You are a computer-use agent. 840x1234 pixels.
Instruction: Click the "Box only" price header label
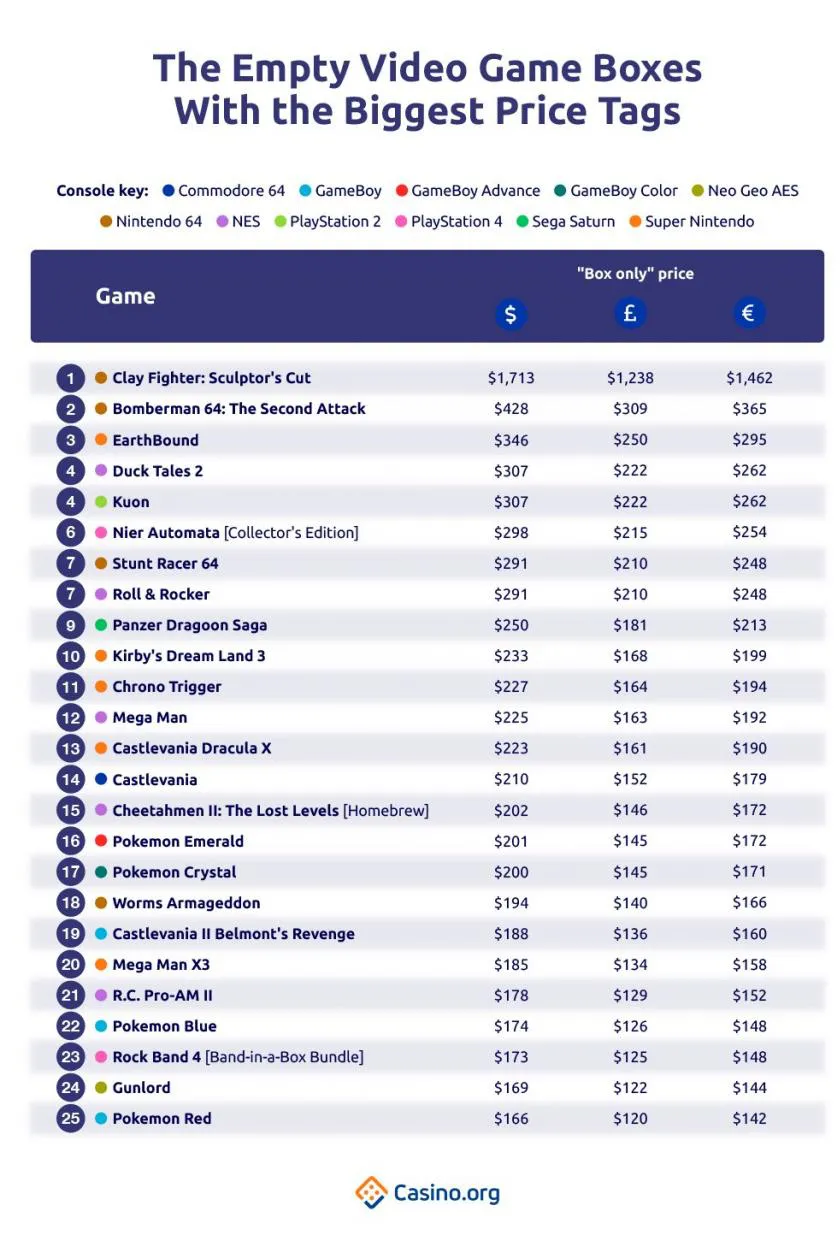pyautogui.click(x=634, y=273)
